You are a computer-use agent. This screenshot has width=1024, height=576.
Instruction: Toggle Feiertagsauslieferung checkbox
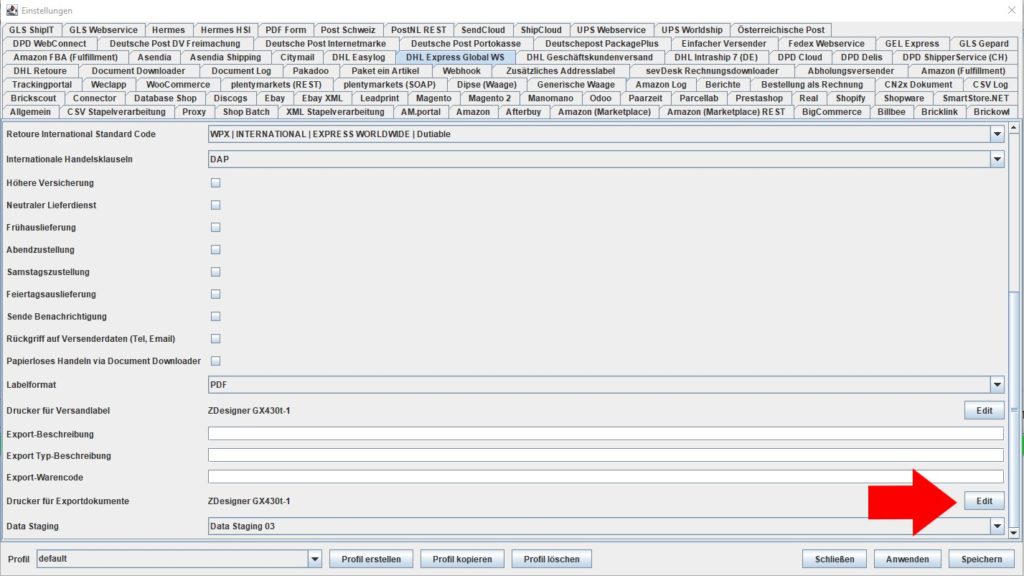(x=216, y=294)
